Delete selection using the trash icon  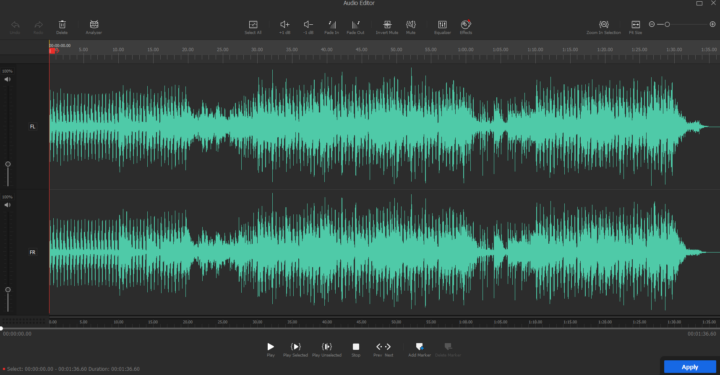pos(62,24)
